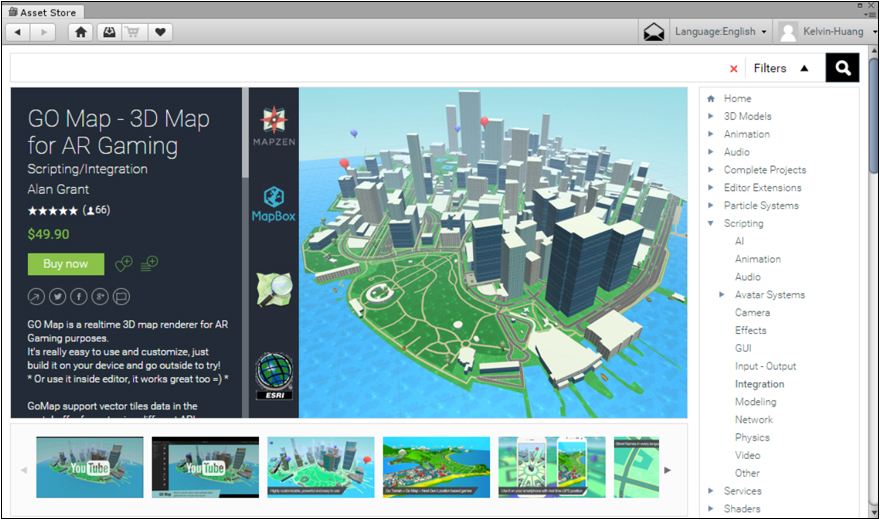
Task: Expand the Filters panel
Action: pos(781,69)
